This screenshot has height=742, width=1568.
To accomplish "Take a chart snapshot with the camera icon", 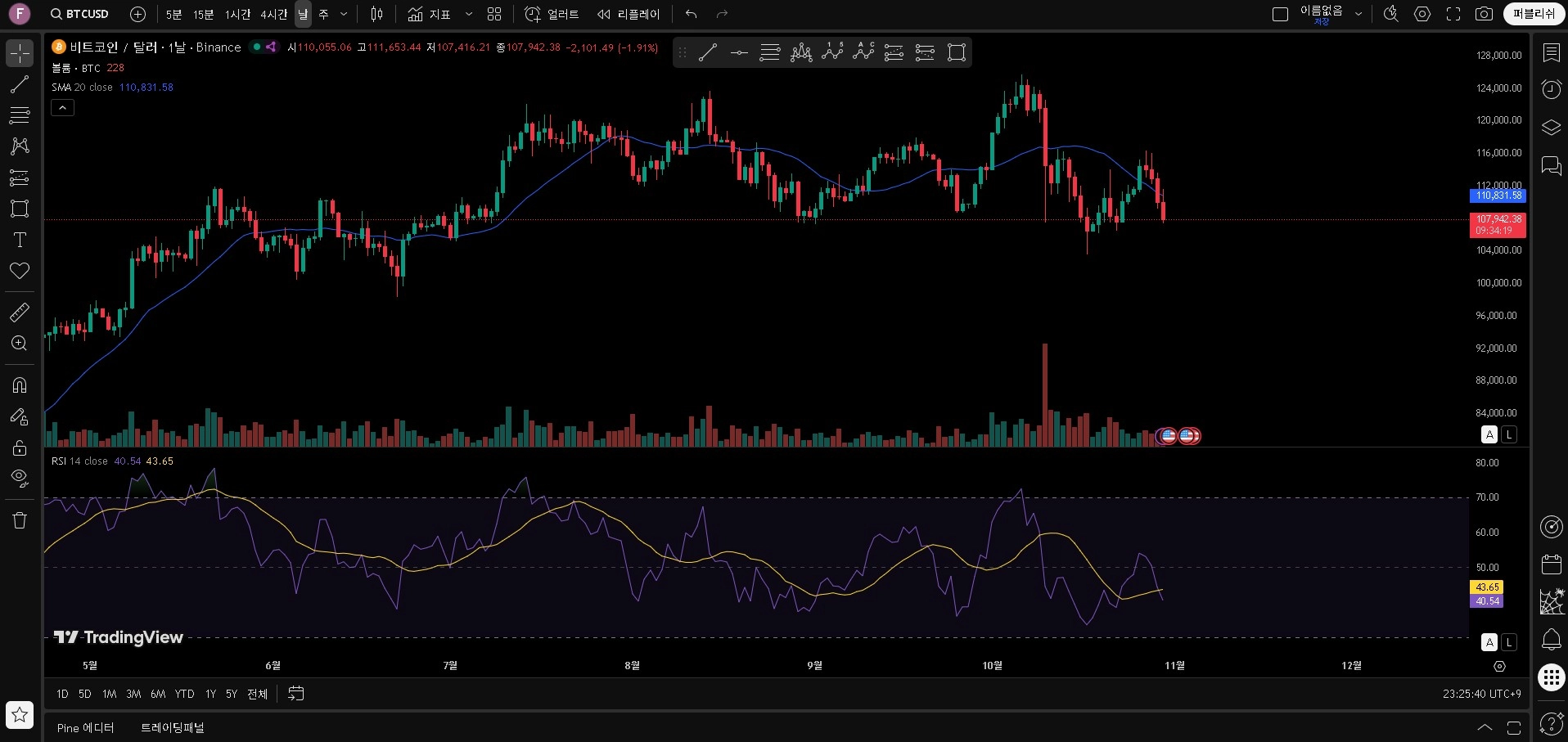I will 1484,14.
